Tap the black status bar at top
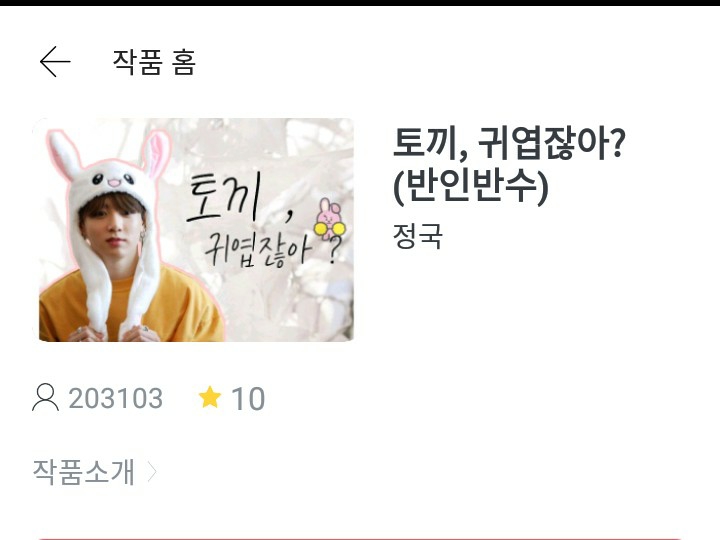This screenshot has width=720, height=540. pyautogui.click(x=360, y=3)
